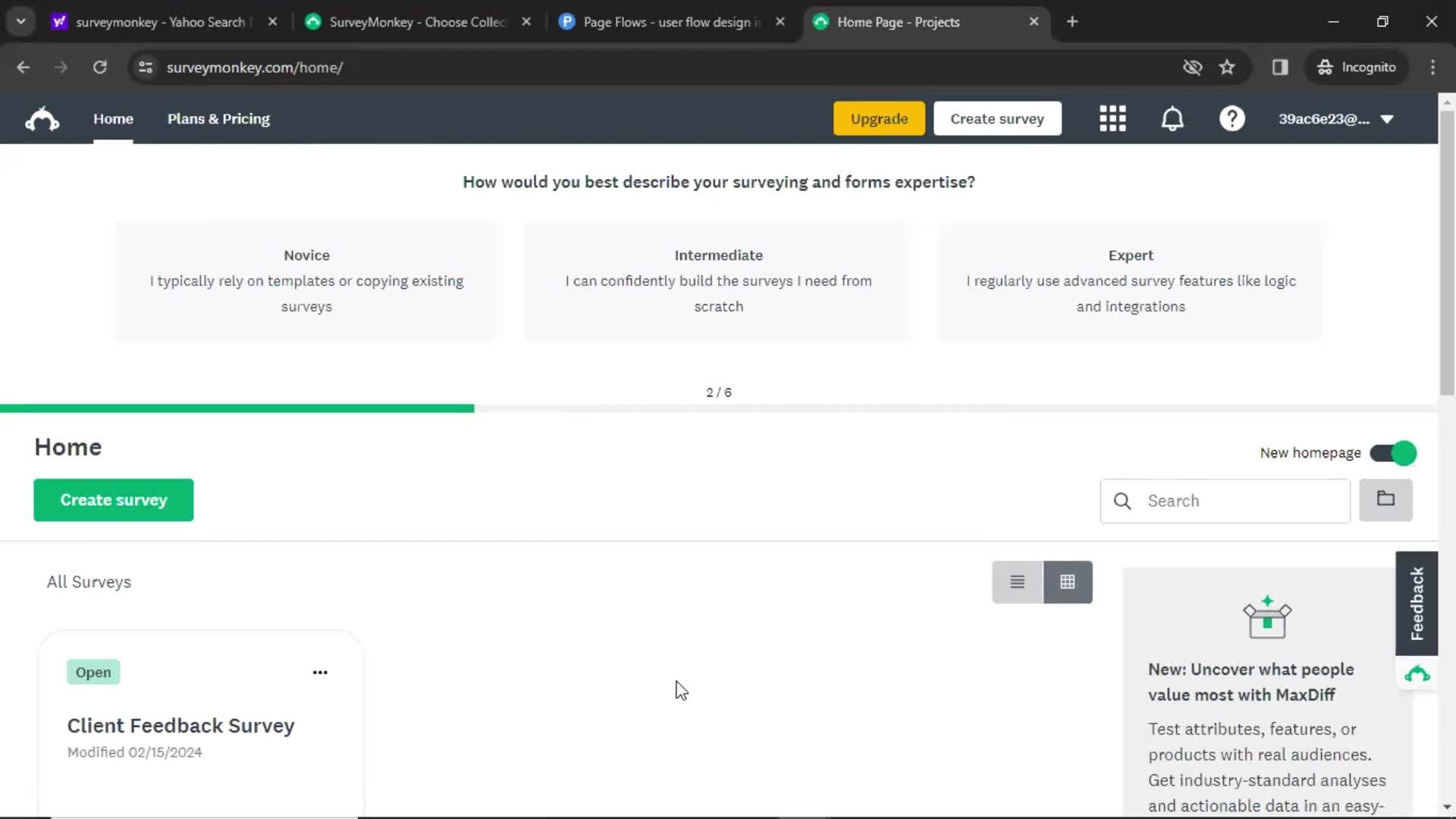Click the help question mark icon
This screenshot has width=1456, height=819.
1231,118
